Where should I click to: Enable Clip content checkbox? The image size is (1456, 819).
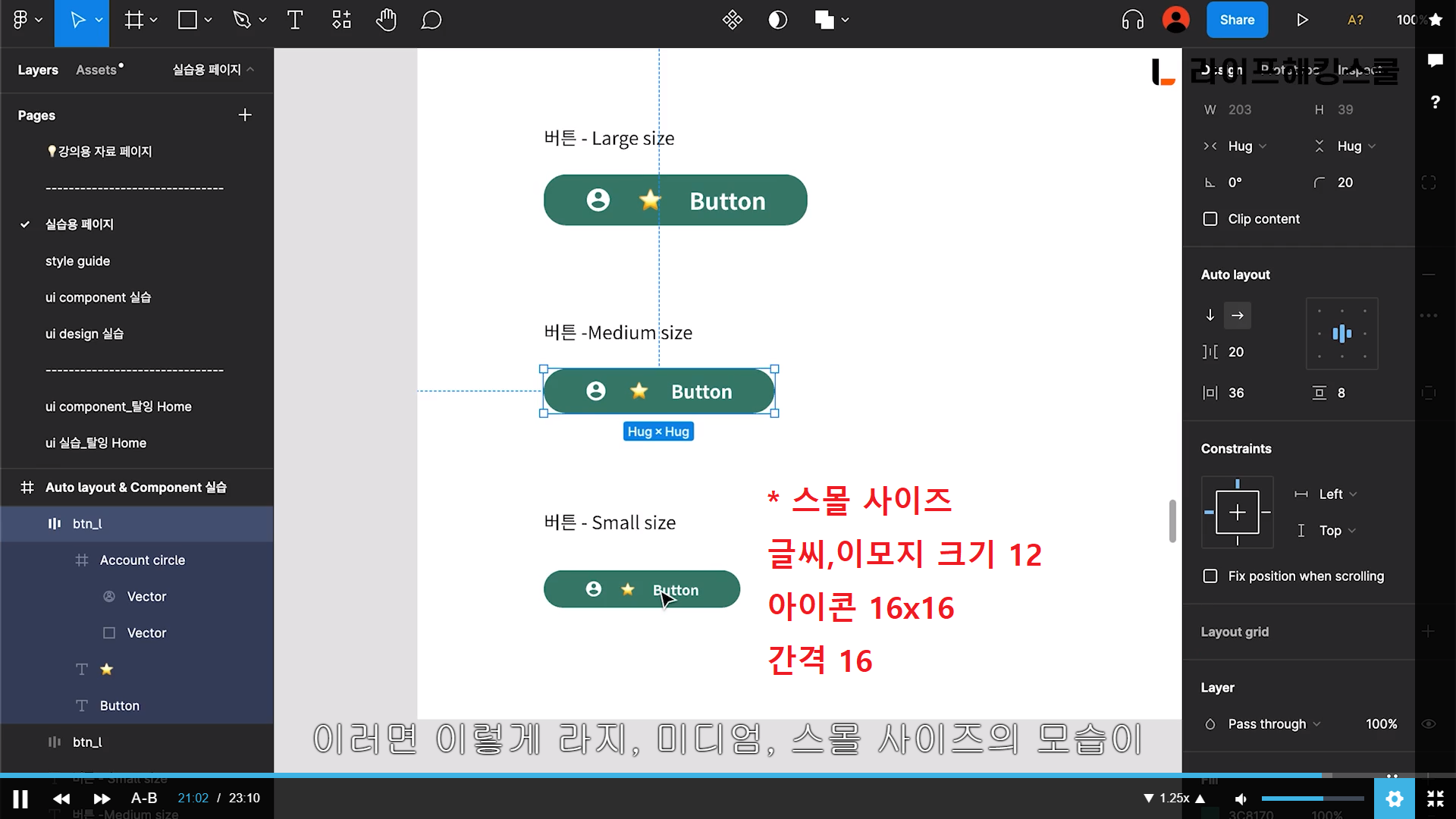click(1210, 219)
